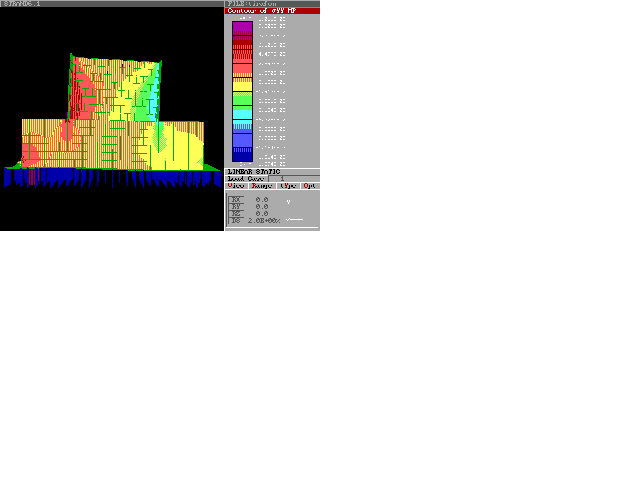Click the purple swatch in contour legend
Viewport: 640px width, 480px height.
point(242,27)
